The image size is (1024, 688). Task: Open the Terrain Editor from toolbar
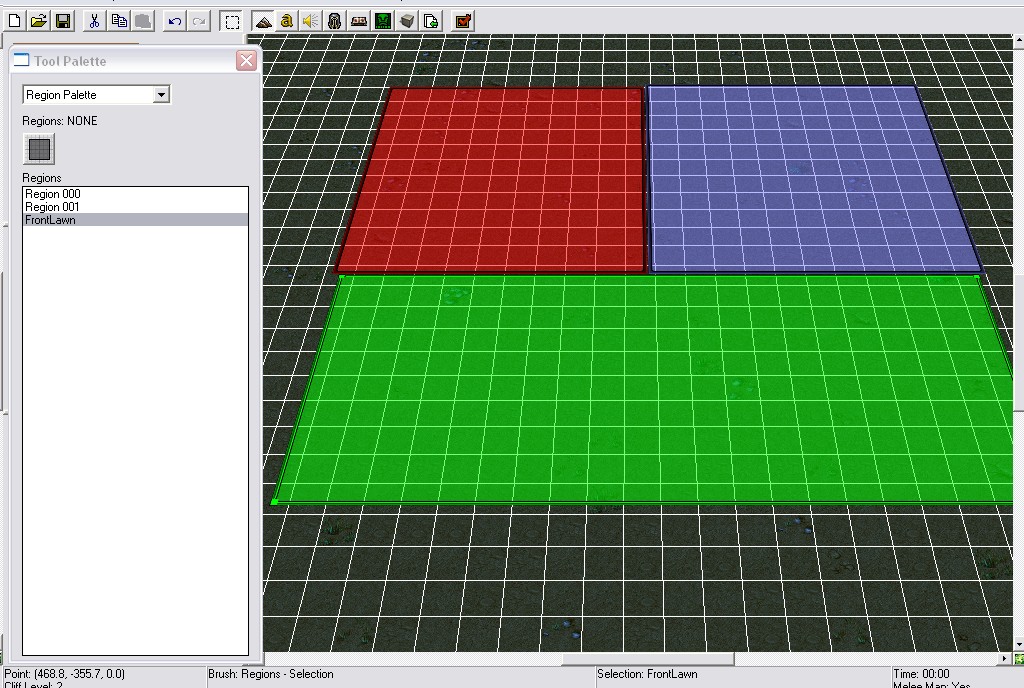(263, 22)
